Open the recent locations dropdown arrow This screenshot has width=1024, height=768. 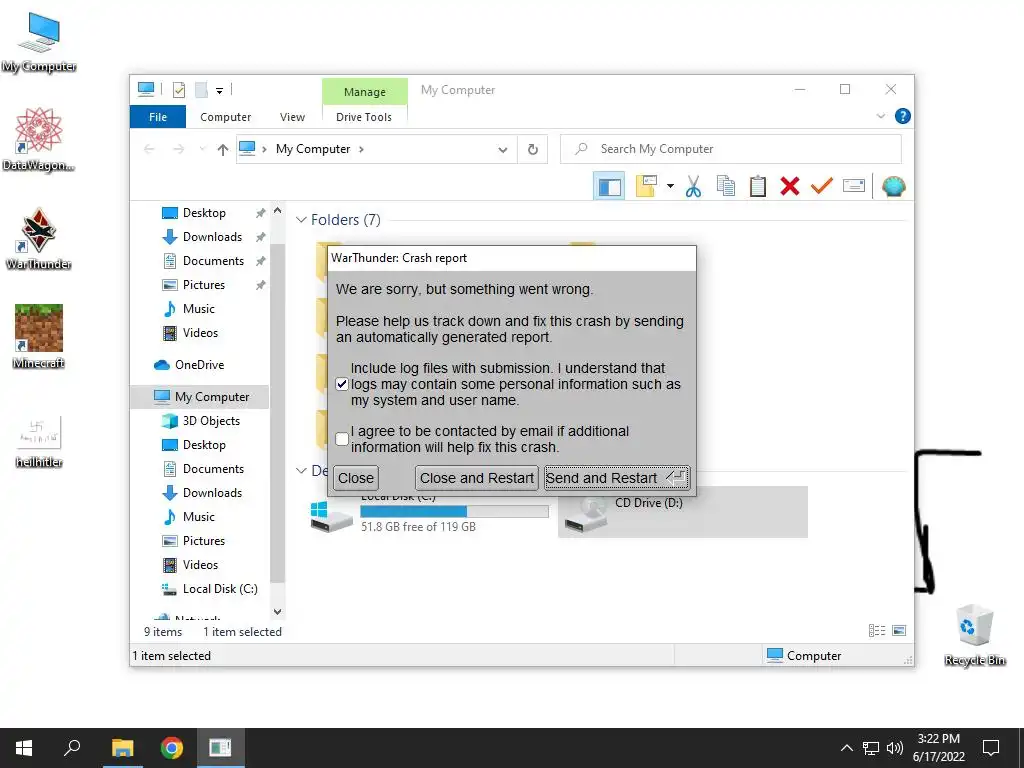tap(202, 150)
